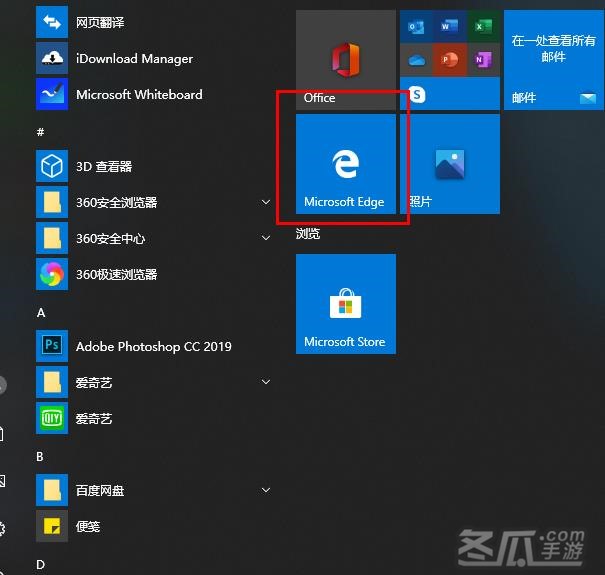Open the OneNote icon in Office group tile
This screenshot has width=605, height=575.
(483, 60)
